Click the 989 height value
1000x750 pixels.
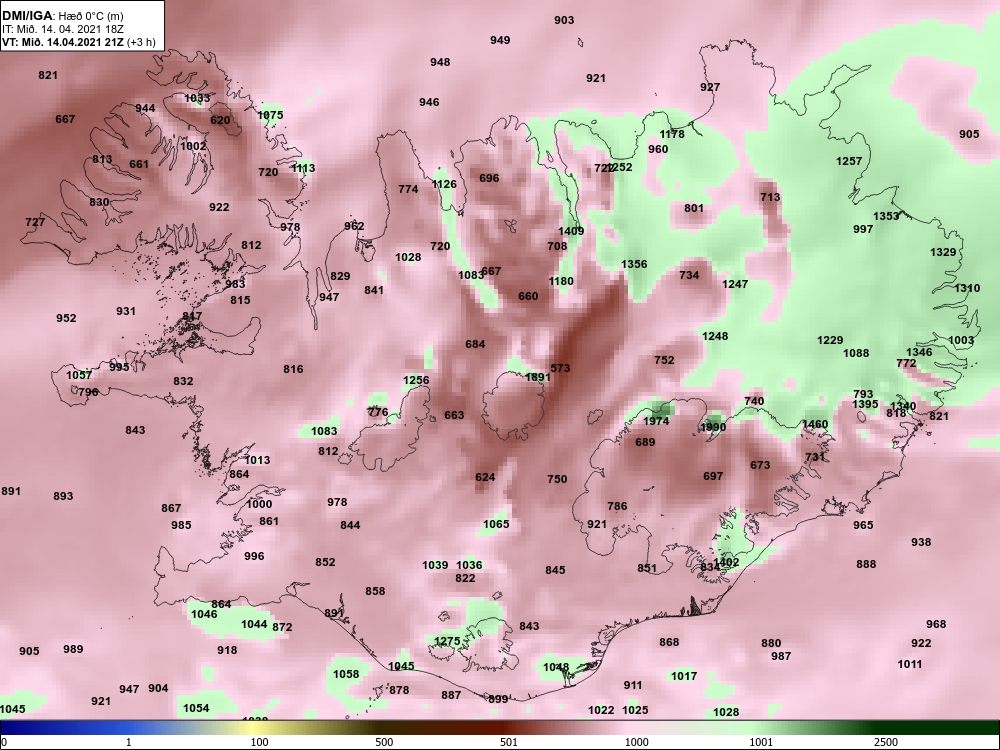73,649
